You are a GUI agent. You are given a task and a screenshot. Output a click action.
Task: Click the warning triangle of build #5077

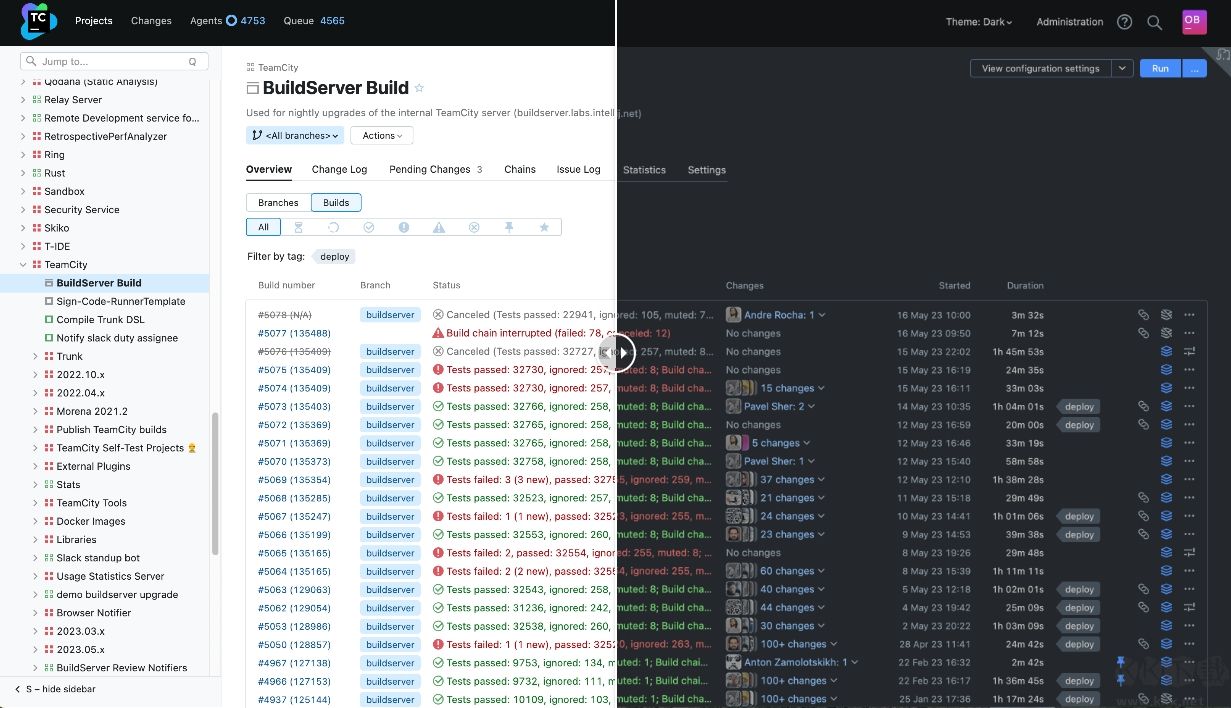click(x=438, y=333)
